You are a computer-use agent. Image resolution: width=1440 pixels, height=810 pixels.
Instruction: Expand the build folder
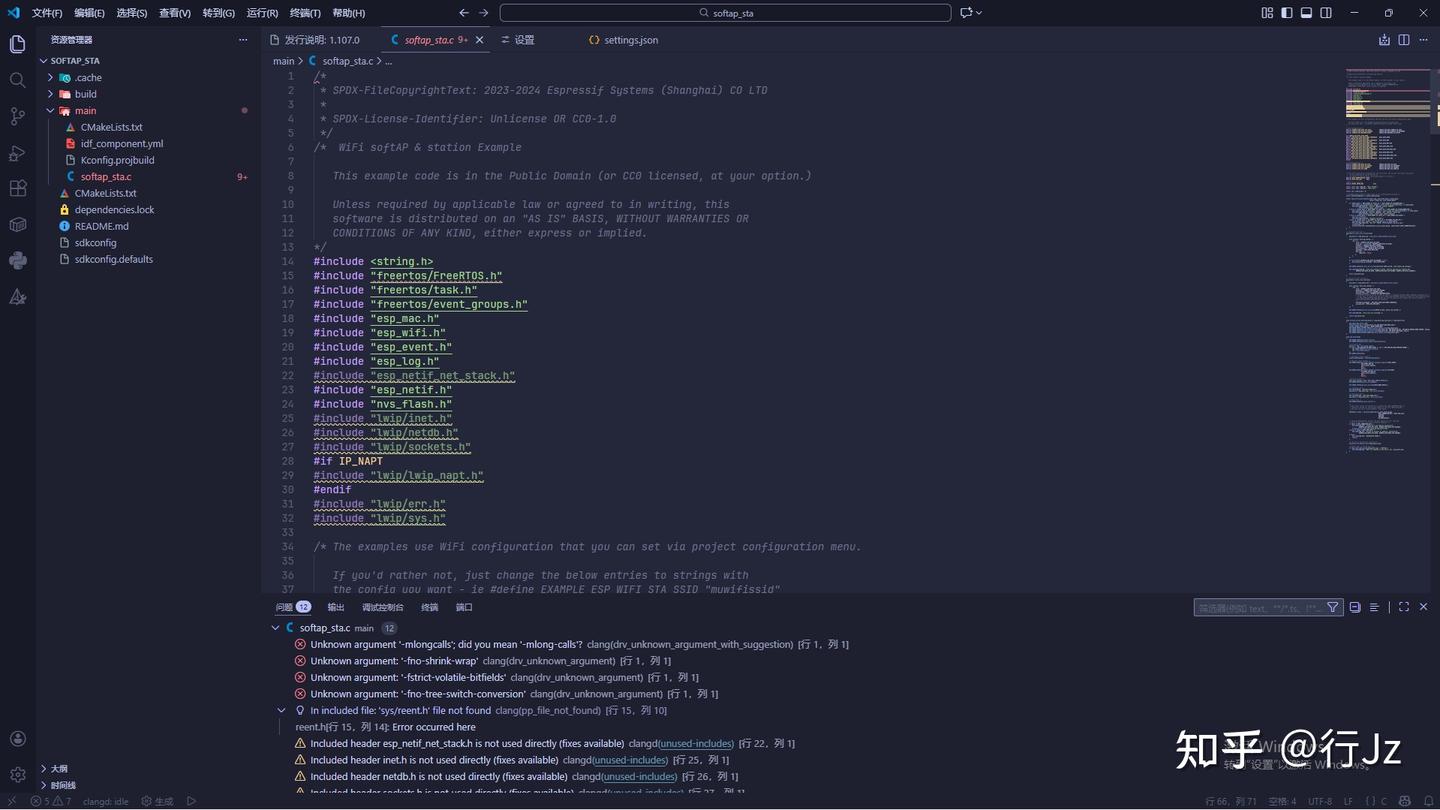(50, 94)
